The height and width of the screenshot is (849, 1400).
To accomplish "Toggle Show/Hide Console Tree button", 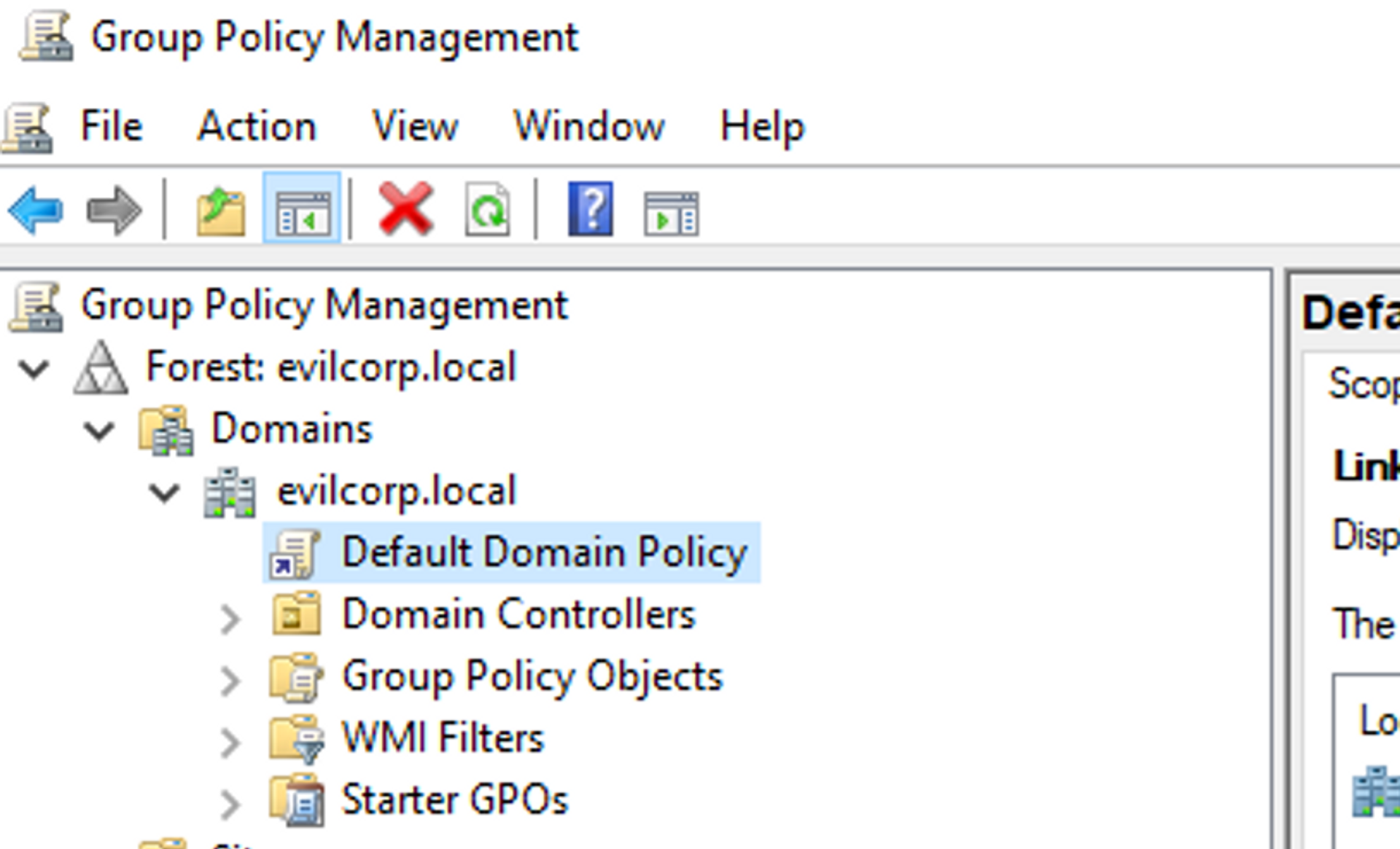I will (302, 211).
